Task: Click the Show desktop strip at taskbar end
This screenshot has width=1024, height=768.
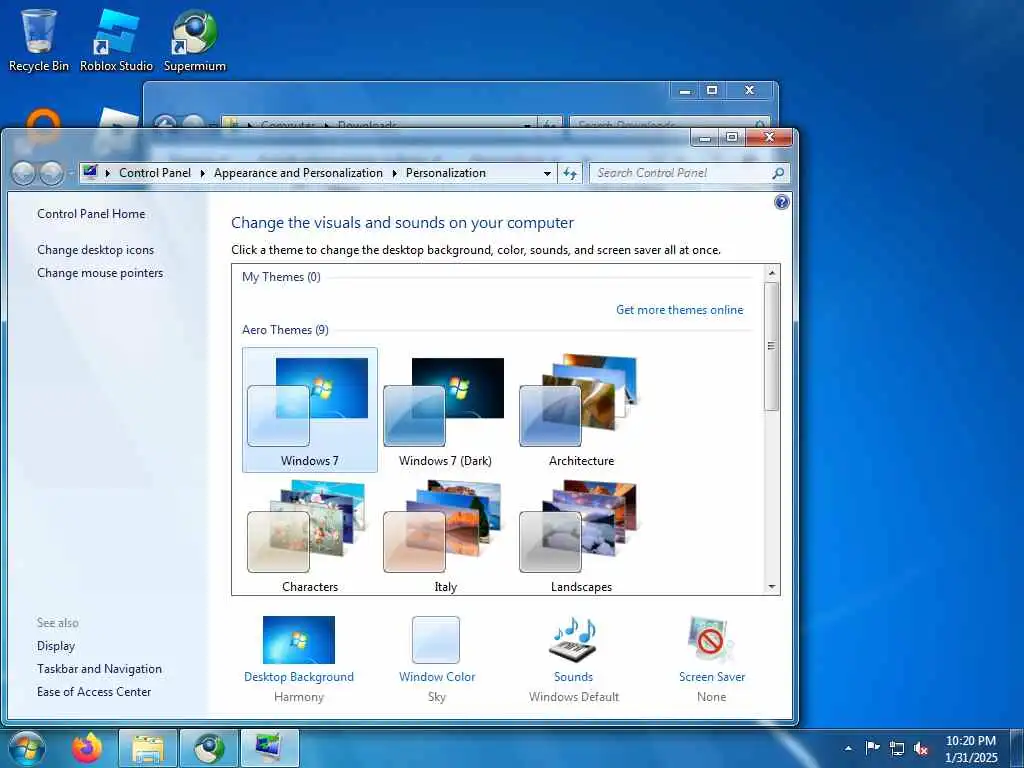Action: [1018, 749]
